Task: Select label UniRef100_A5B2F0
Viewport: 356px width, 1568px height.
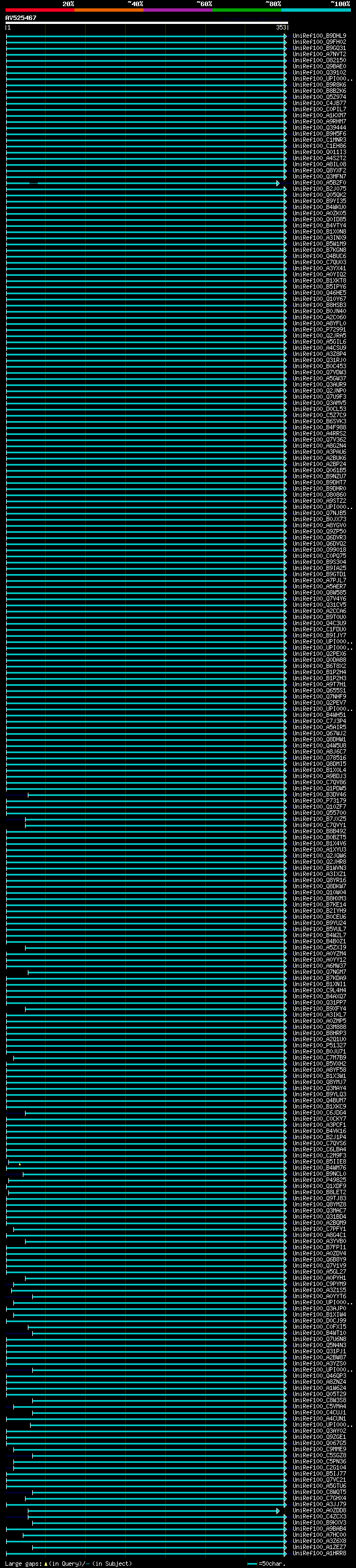Action: 319,182
